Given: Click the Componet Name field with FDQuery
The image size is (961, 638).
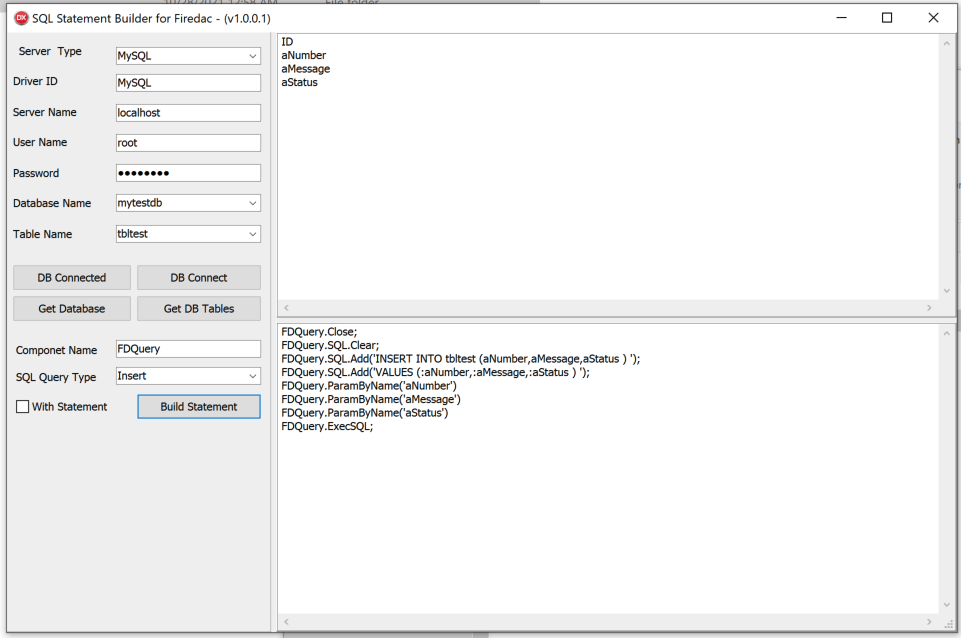Looking at the screenshot, I should click(188, 349).
